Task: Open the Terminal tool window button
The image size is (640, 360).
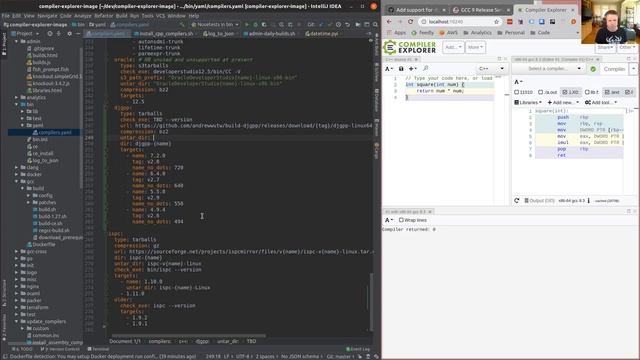Action: tap(98, 349)
